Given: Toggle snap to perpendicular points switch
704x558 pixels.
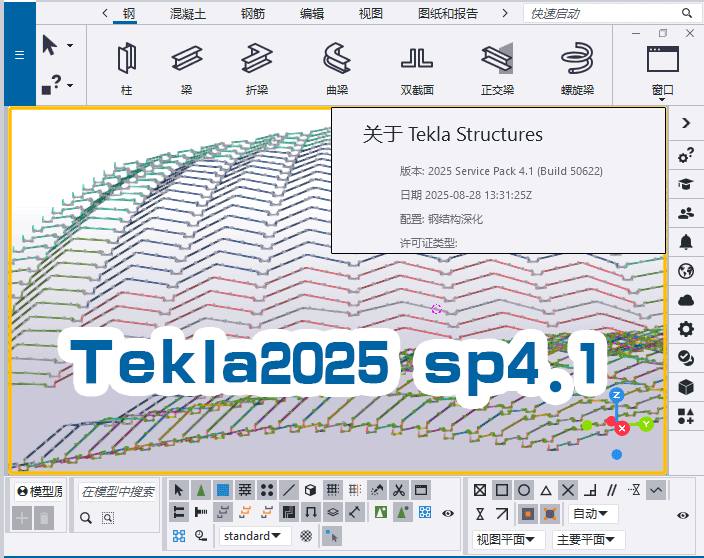Looking at the screenshot, I should 590,490.
